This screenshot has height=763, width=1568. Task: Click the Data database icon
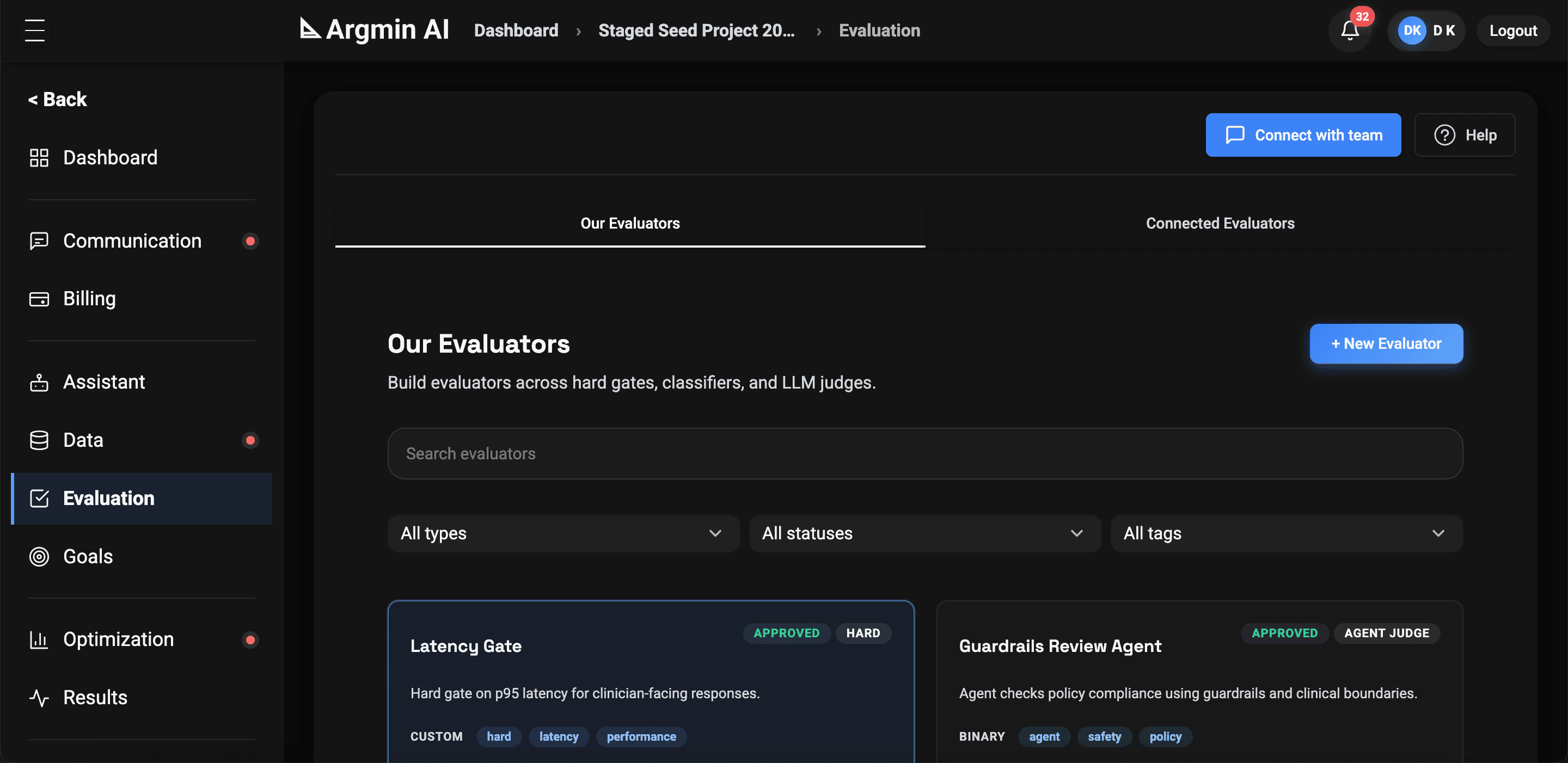coord(38,440)
